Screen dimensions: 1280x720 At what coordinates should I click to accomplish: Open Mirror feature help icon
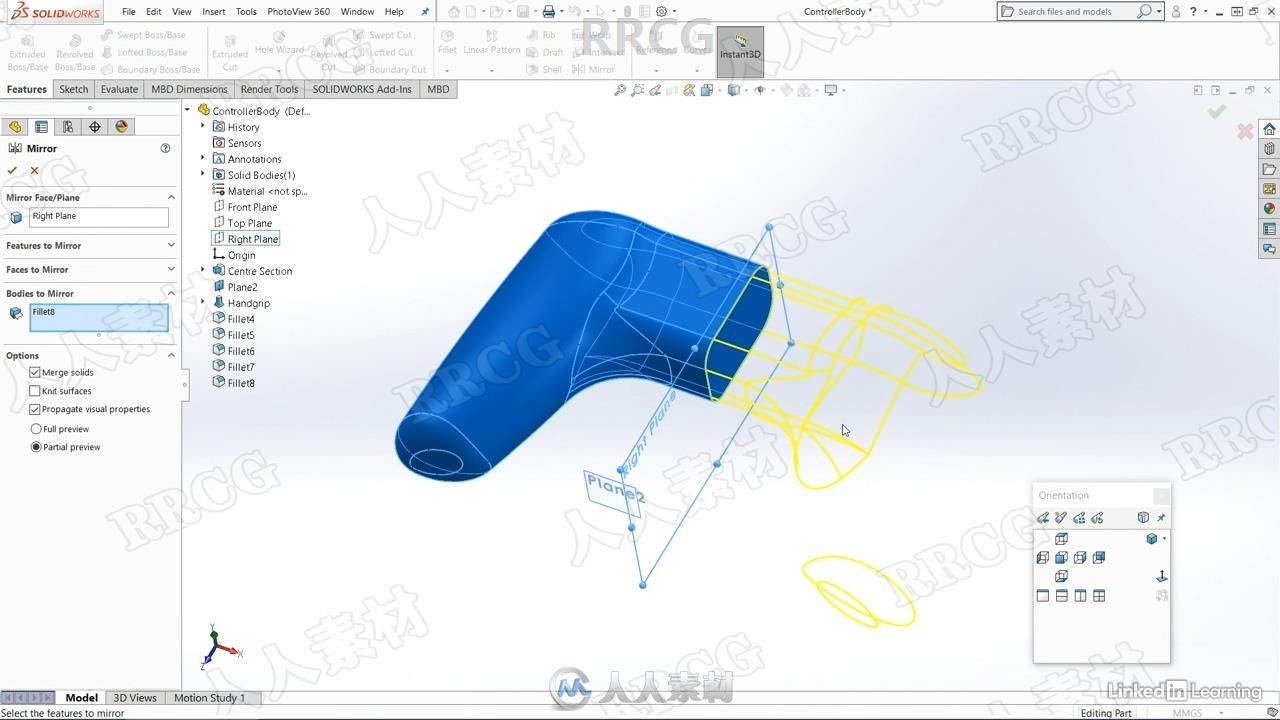click(166, 148)
